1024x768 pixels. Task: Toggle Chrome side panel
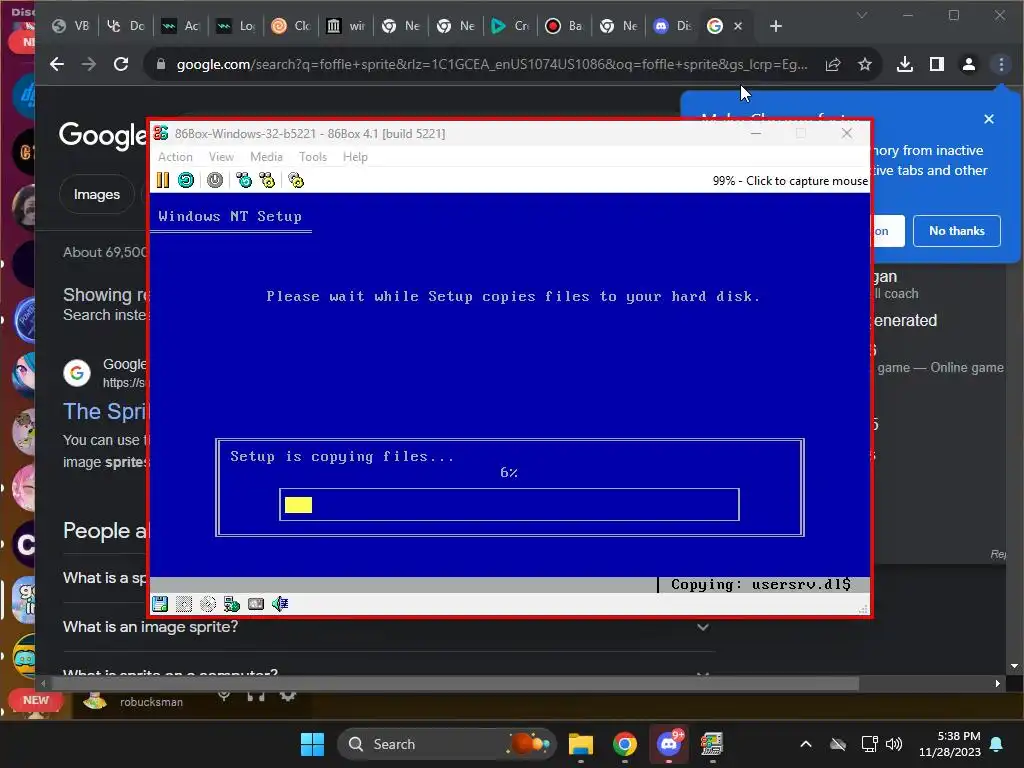point(936,64)
